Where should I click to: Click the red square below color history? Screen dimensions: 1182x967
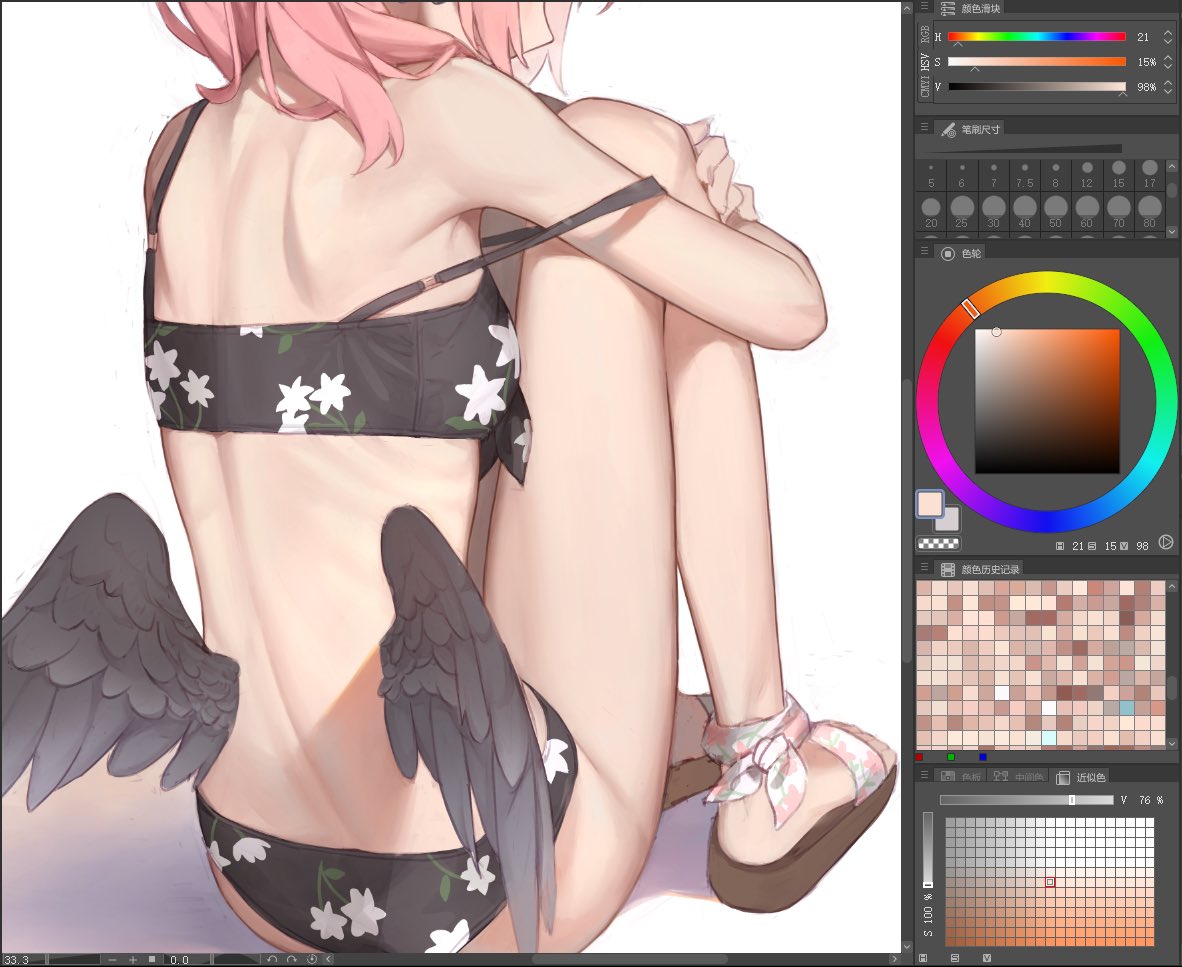pos(919,757)
